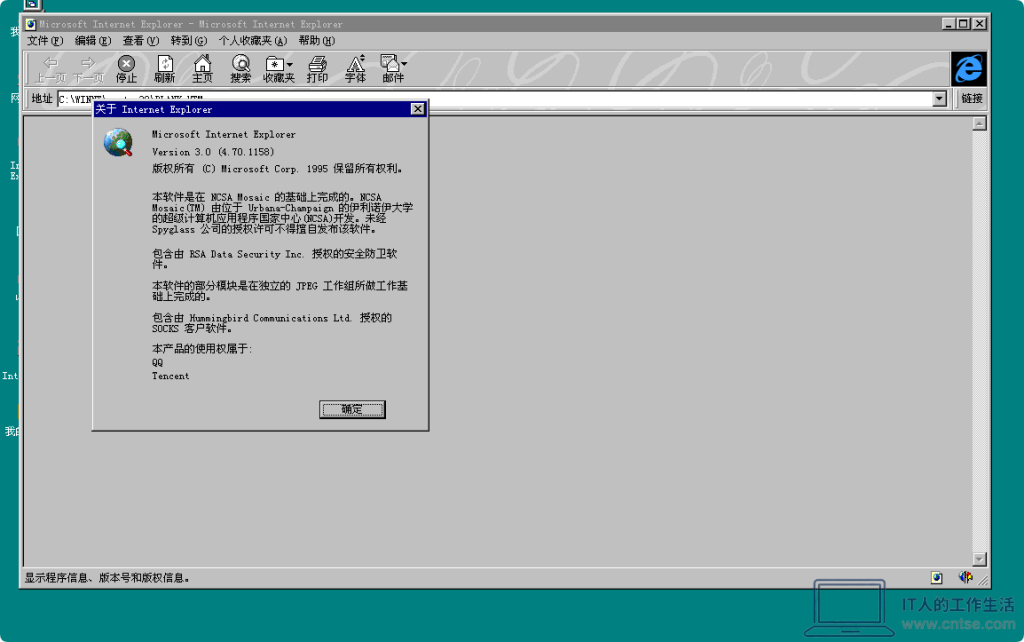Click the Version 3.0 (4.70.1158) text
This screenshot has height=642, width=1024.
pos(213,152)
